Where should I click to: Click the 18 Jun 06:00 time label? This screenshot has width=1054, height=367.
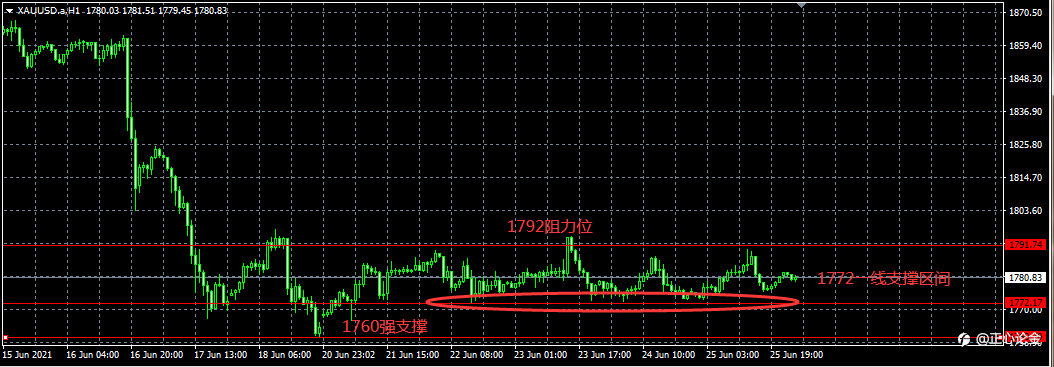coord(286,354)
